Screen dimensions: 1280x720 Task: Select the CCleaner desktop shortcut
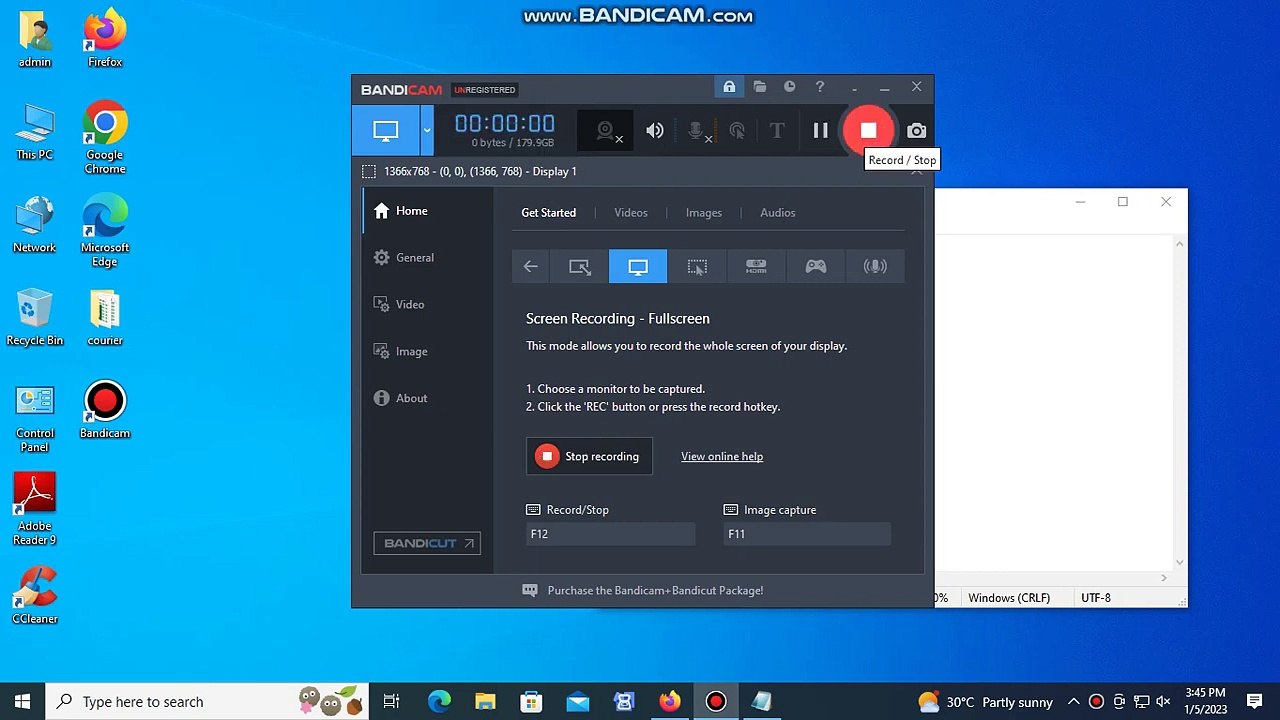click(x=35, y=596)
